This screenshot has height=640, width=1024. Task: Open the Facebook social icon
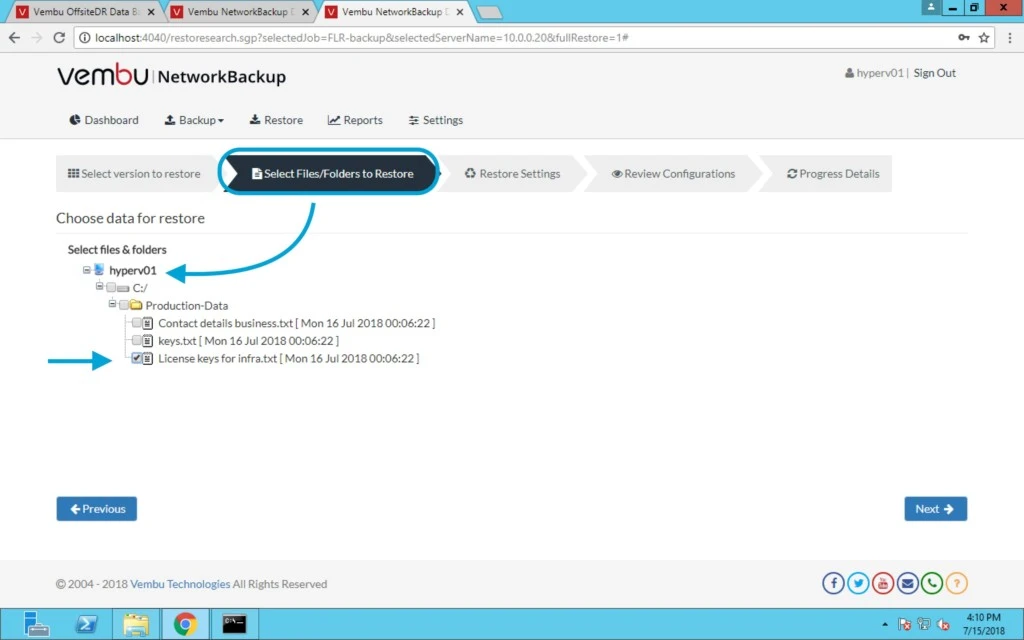pos(833,583)
